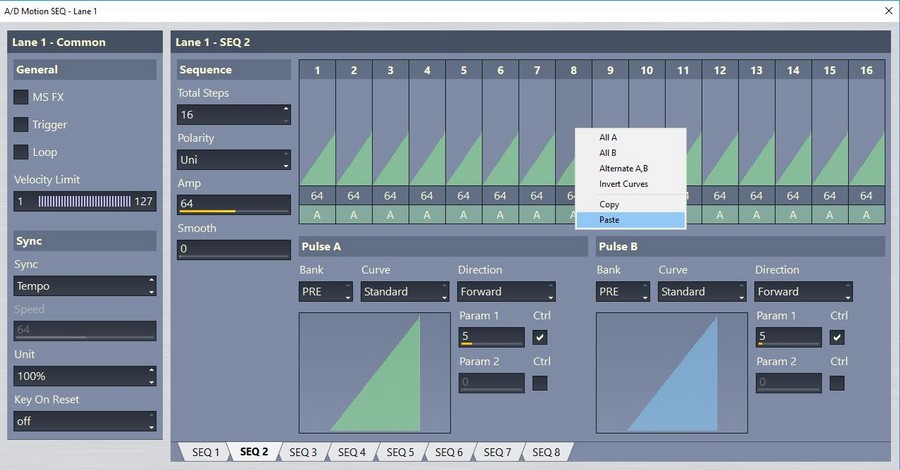
Task: Toggle the A/B pulse button under step 1
Action: tap(317, 214)
